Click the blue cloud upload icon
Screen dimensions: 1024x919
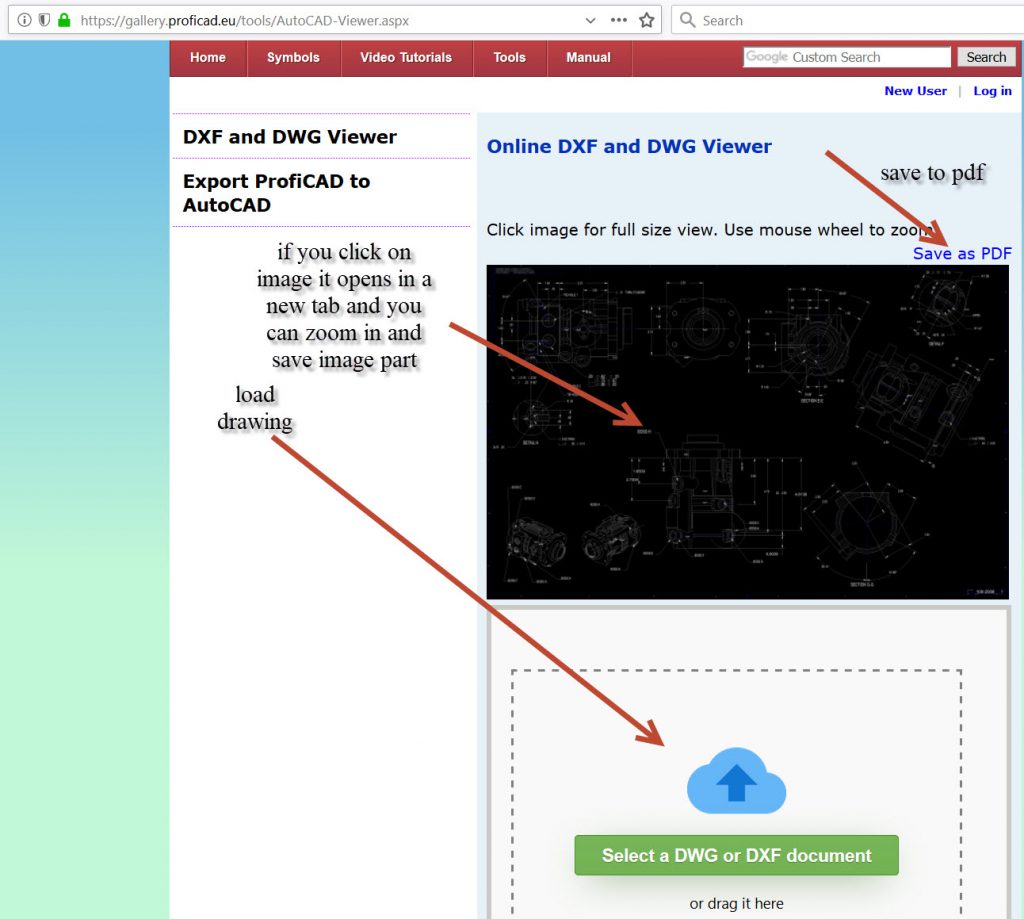pos(736,781)
